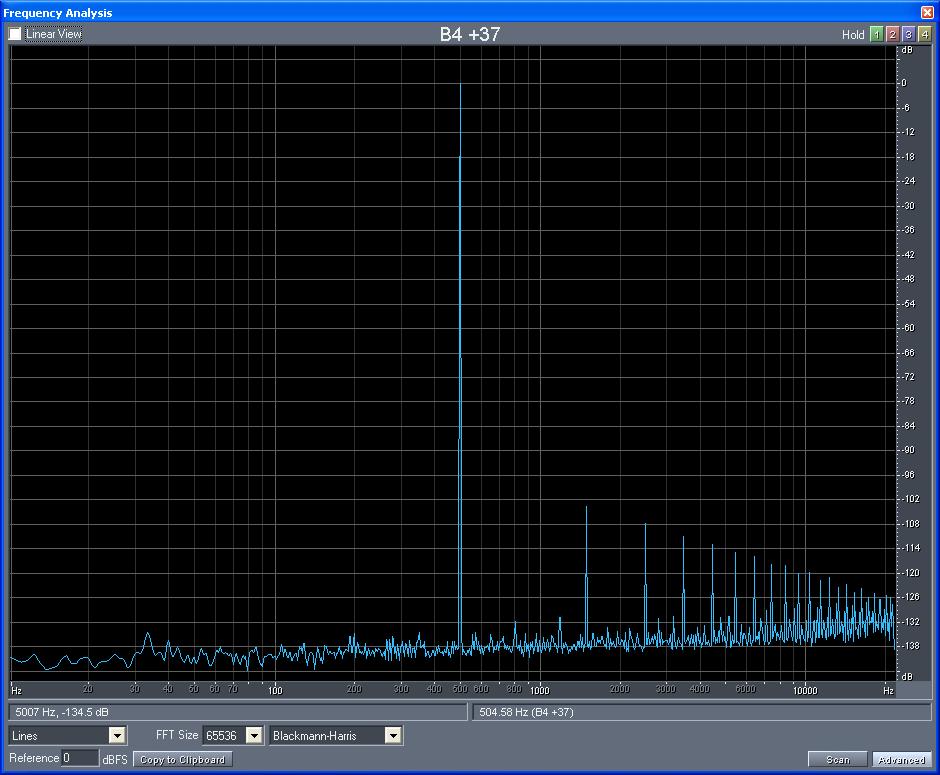Click the Reference dBFS input field

(80, 758)
